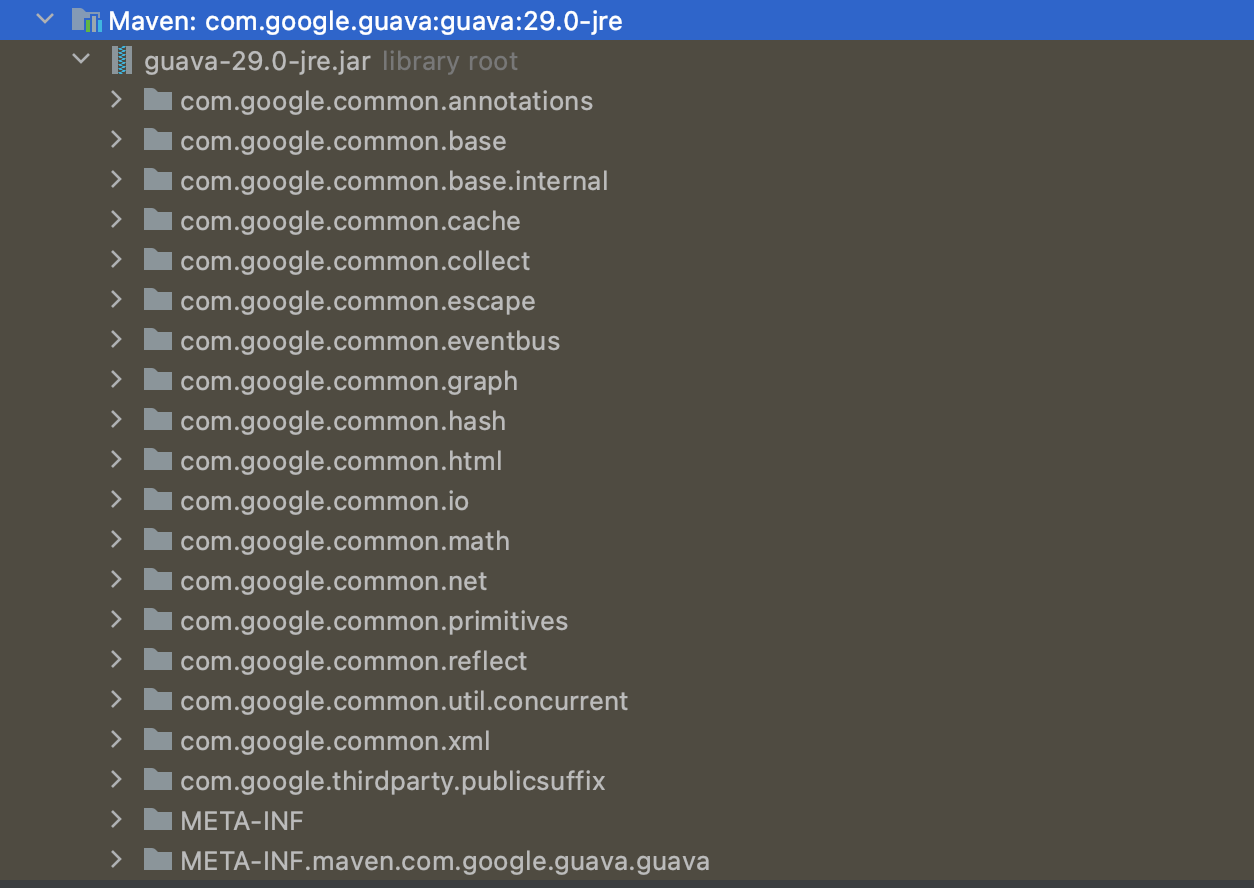Expand the com.google.common.collect package
This screenshot has width=1254, height=888.
116,260
